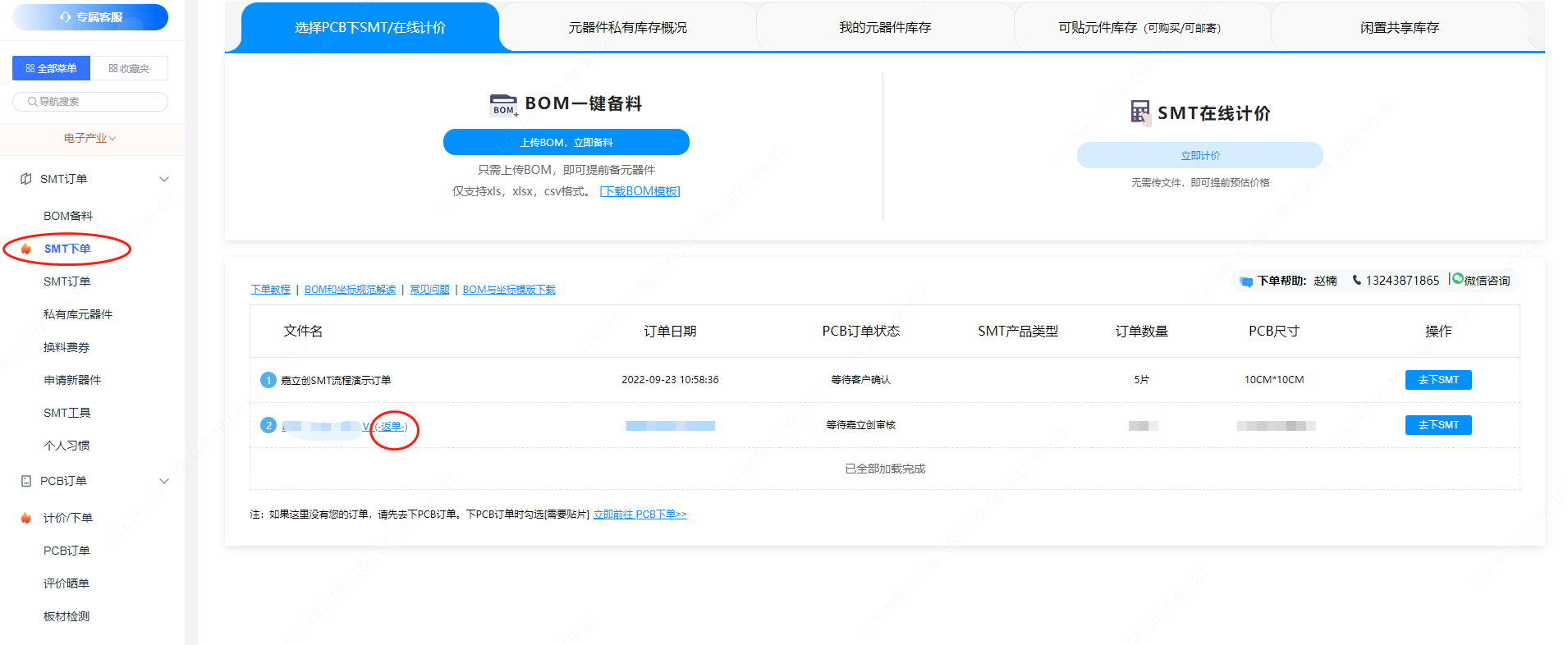Click the SMT在线计价 calculator icon
Viewport: 1568px width, 645px height.
[1139, 112]
